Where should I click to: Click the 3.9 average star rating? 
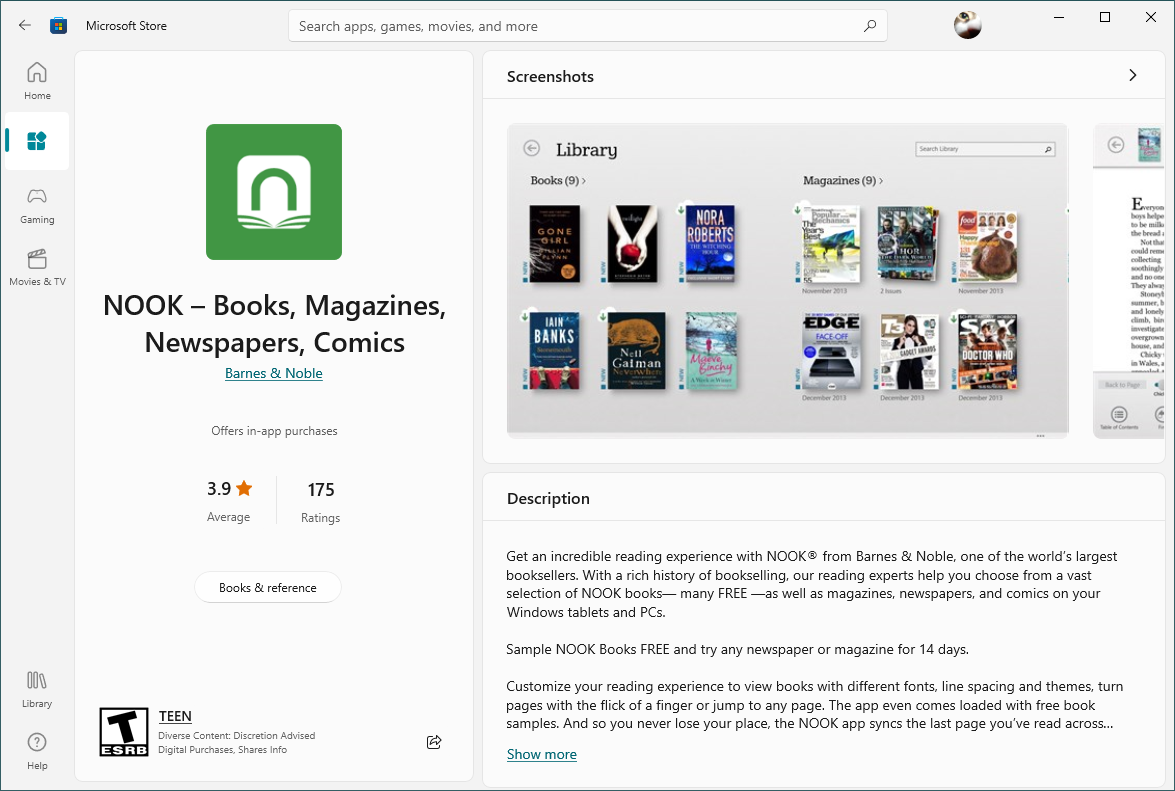coord(229,500)
